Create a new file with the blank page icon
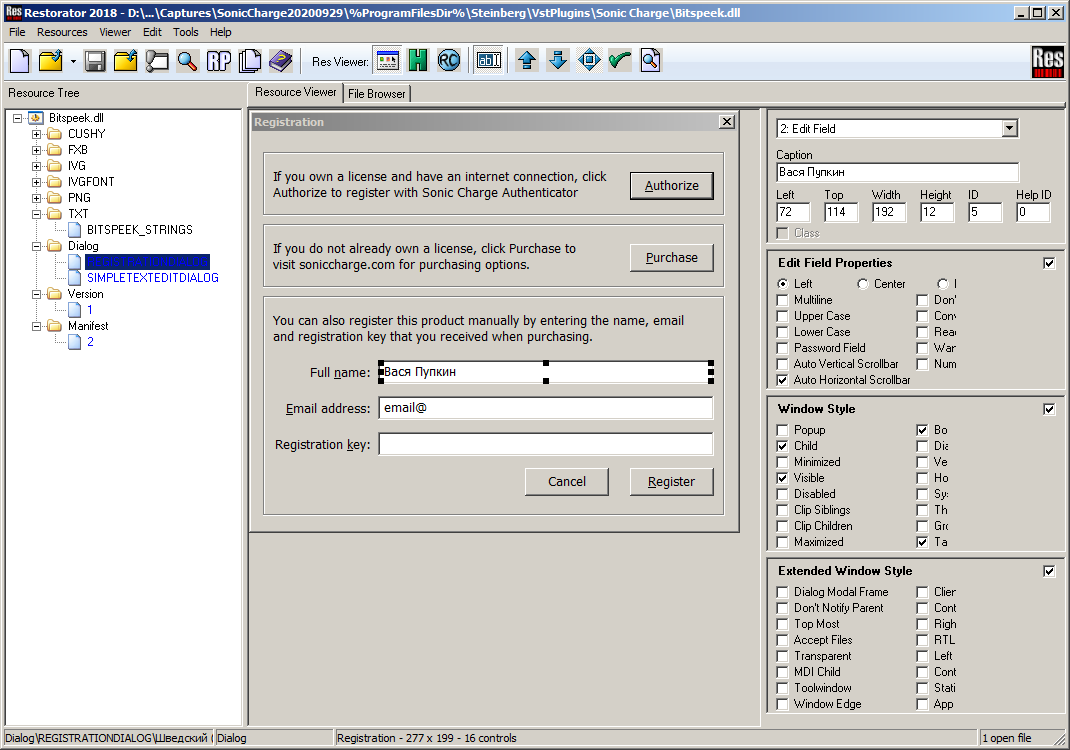Image resolution: width=1070 pixels, height=750 pixels. point(20,61)
